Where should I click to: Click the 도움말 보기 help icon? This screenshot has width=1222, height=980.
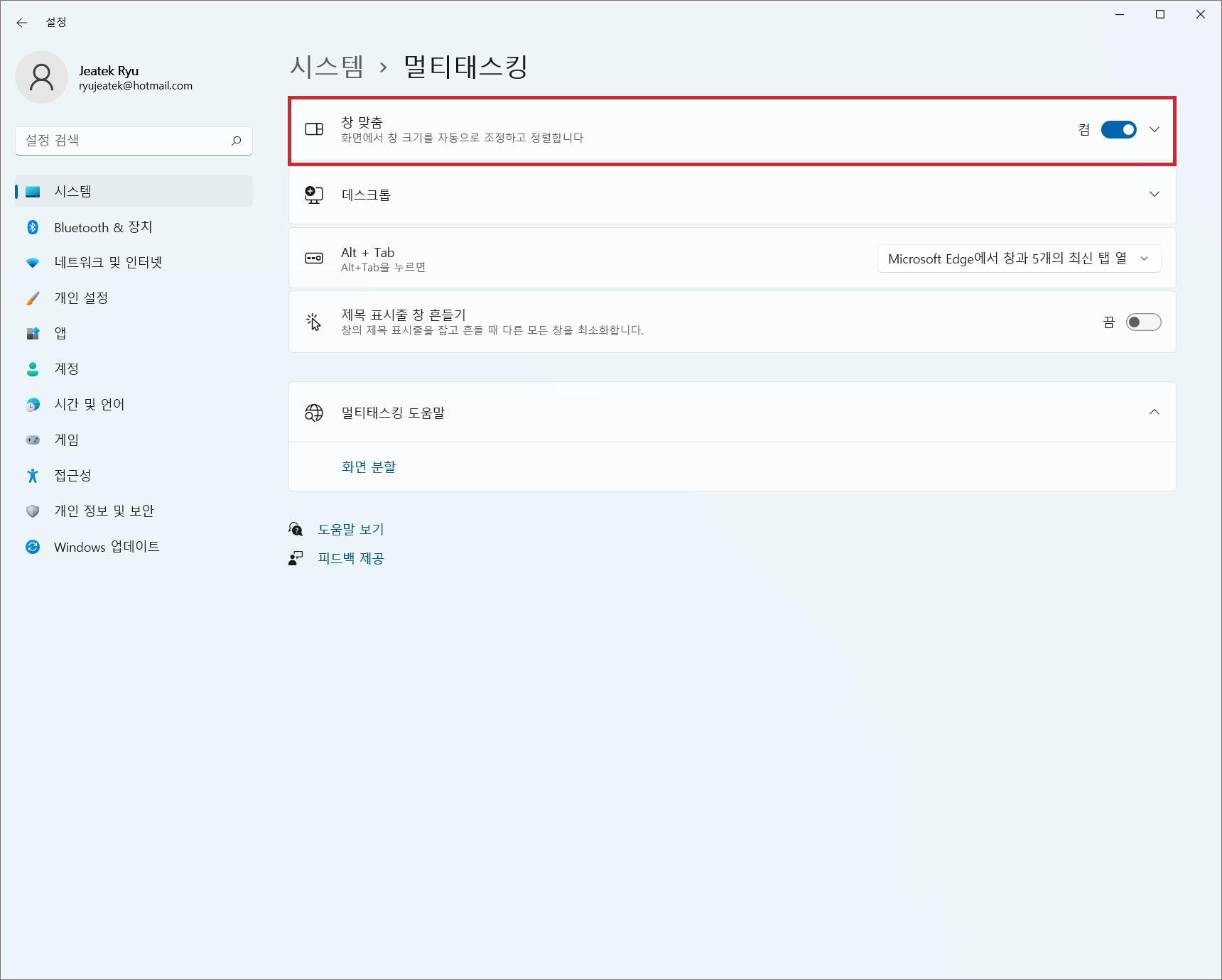coord(296,529)
